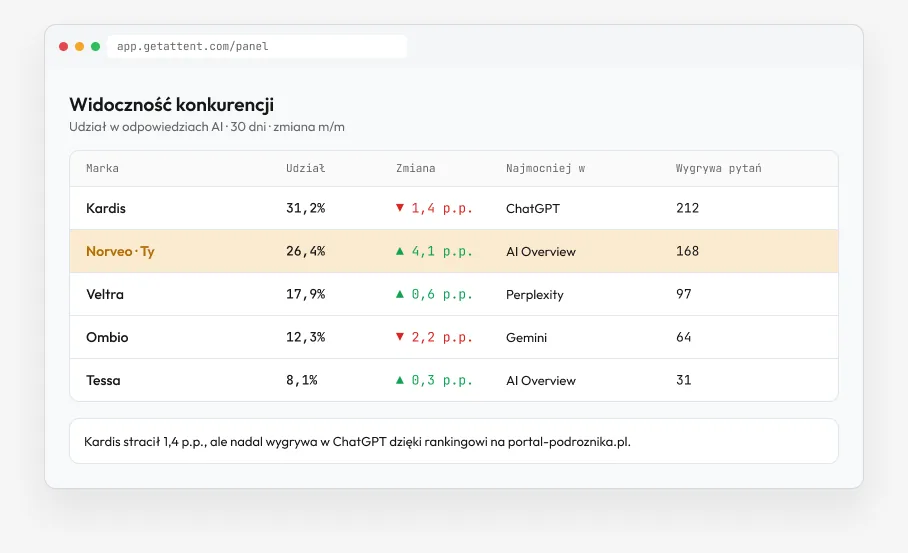Click the 17,9% share value
The image size is (908, 553).
[306, 294]
